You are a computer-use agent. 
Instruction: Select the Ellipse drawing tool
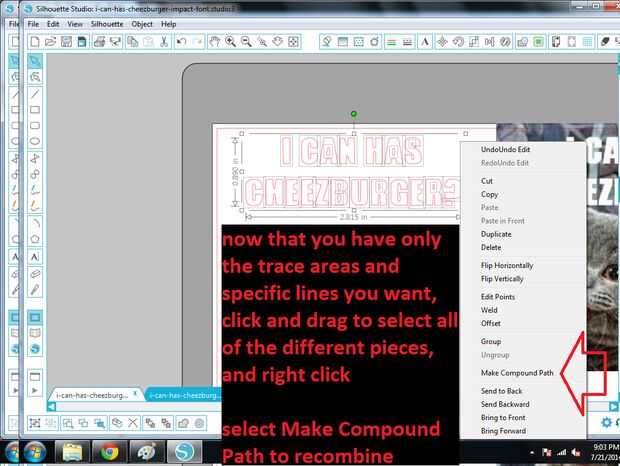click(35, 141)
